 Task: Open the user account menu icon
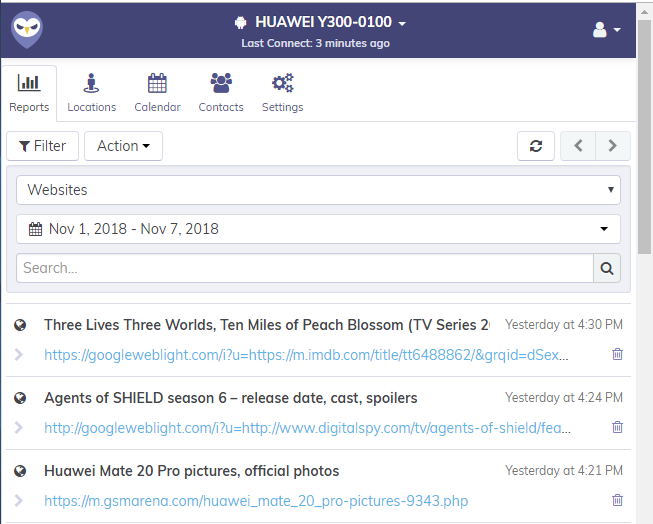tap(606, 30)
